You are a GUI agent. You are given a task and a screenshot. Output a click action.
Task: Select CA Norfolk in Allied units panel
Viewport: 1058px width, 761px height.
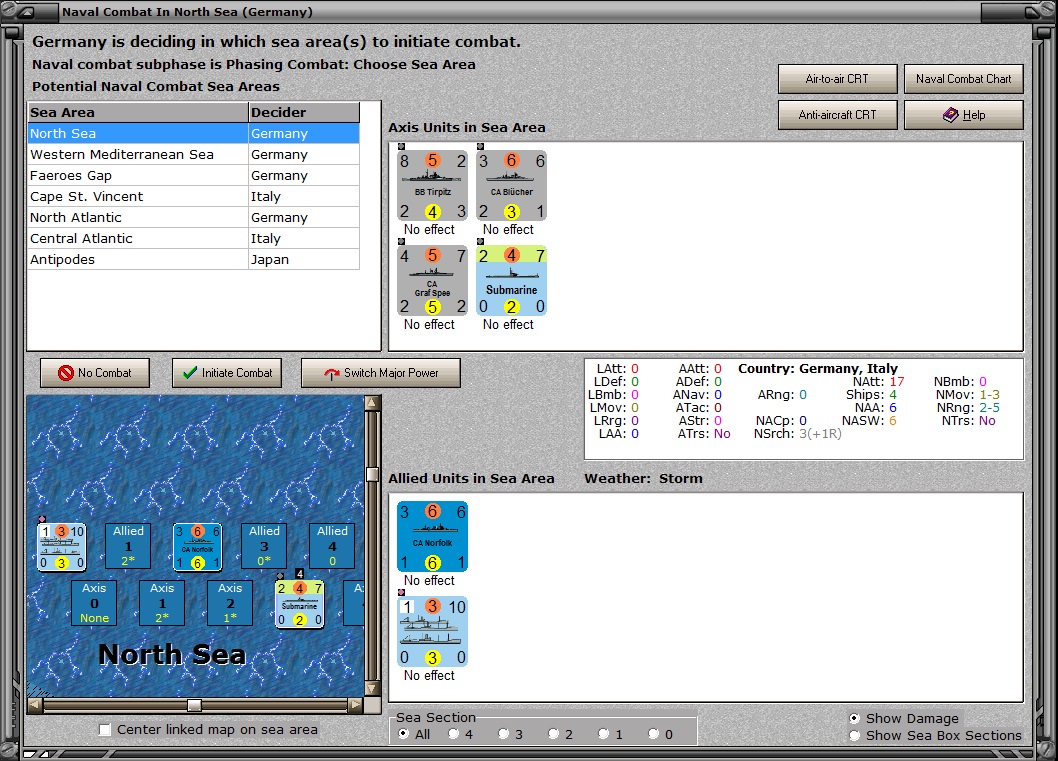tap(432, 537)
